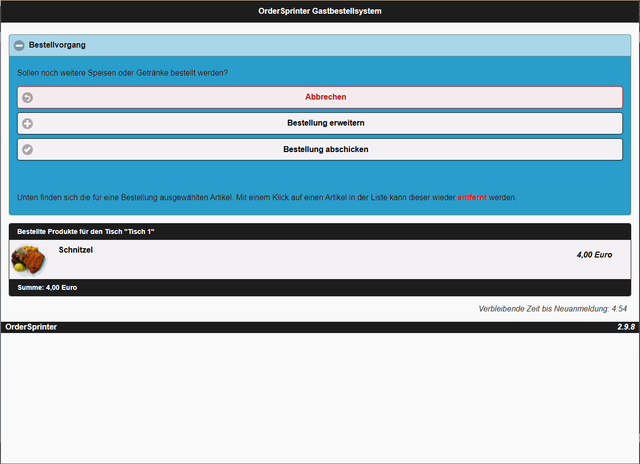
Task: Remove Schnitzel by clicking its name
Action: pyautogui.click(x=76, y=250)
